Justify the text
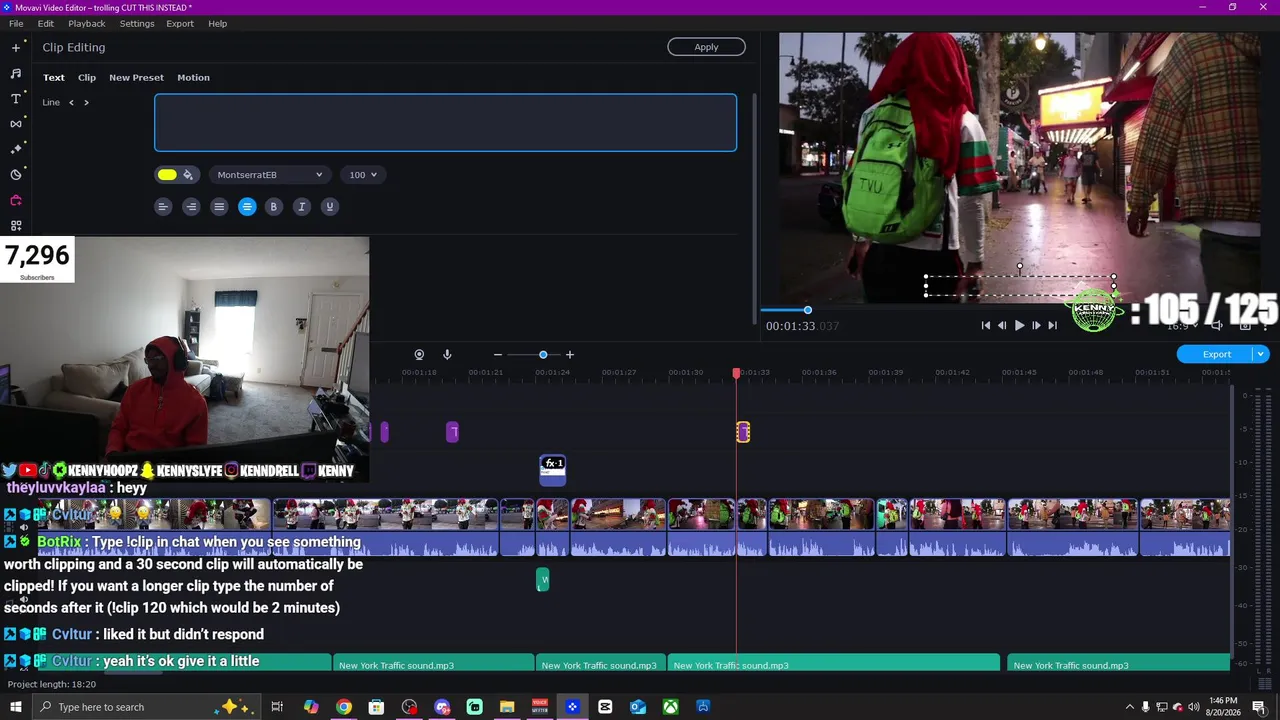1280x720 pixels. point(219,207)
